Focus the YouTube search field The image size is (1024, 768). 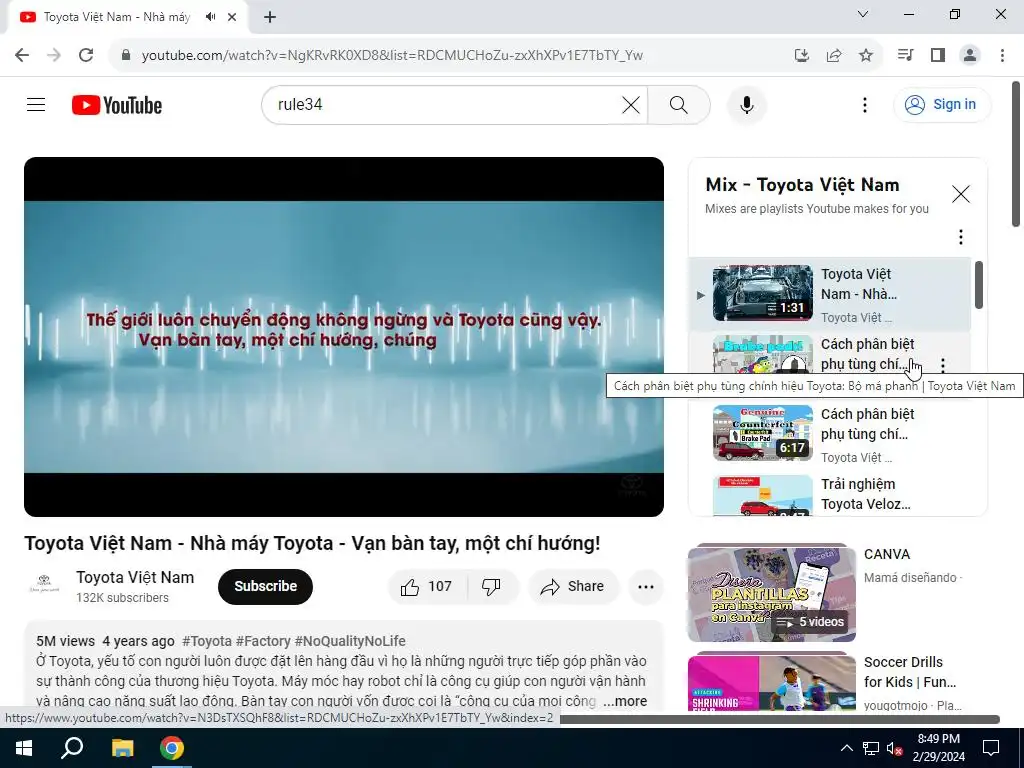coord(444,104)
